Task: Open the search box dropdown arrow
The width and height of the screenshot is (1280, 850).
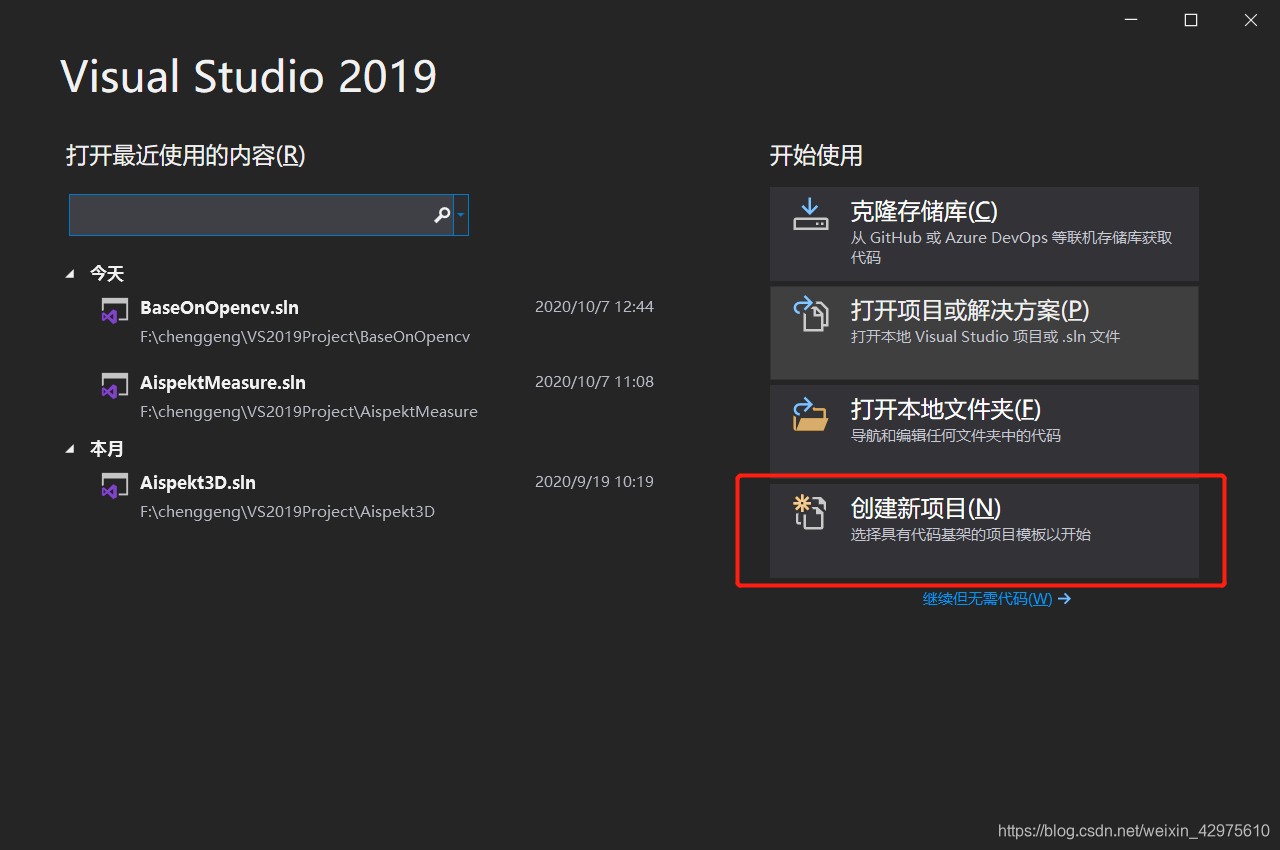Action: pyautogui.click(x=461, y=215)
